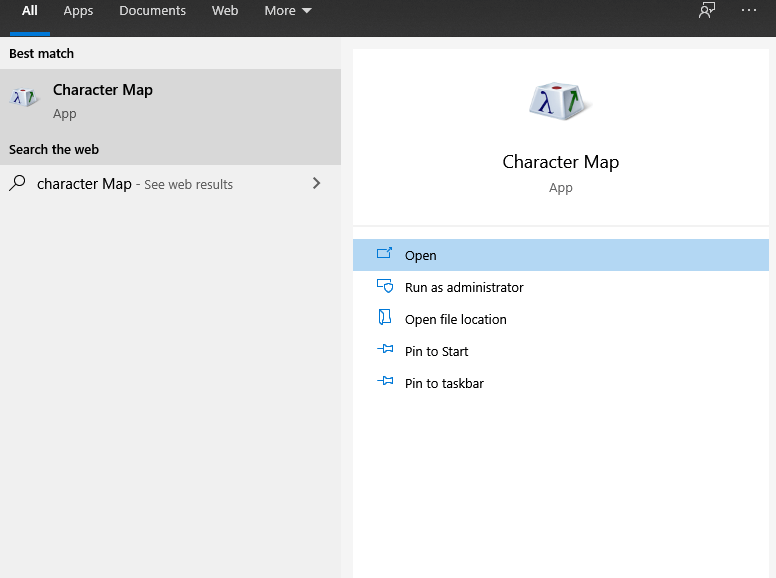
Task: Open the three-dot options menu
Action: click(749, 11)
